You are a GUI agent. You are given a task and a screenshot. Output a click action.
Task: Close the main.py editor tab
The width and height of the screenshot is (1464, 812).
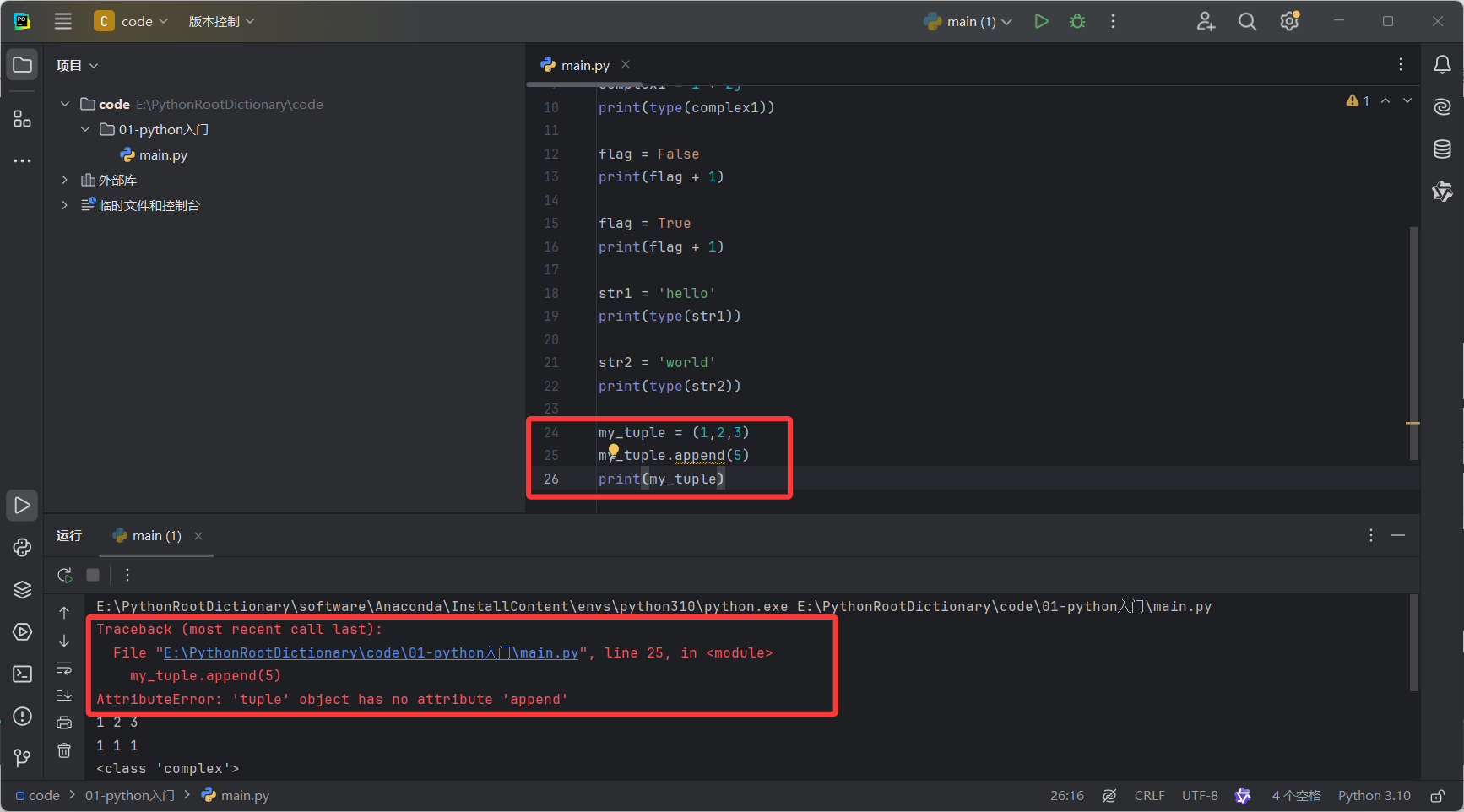click(x=626, y=64)
